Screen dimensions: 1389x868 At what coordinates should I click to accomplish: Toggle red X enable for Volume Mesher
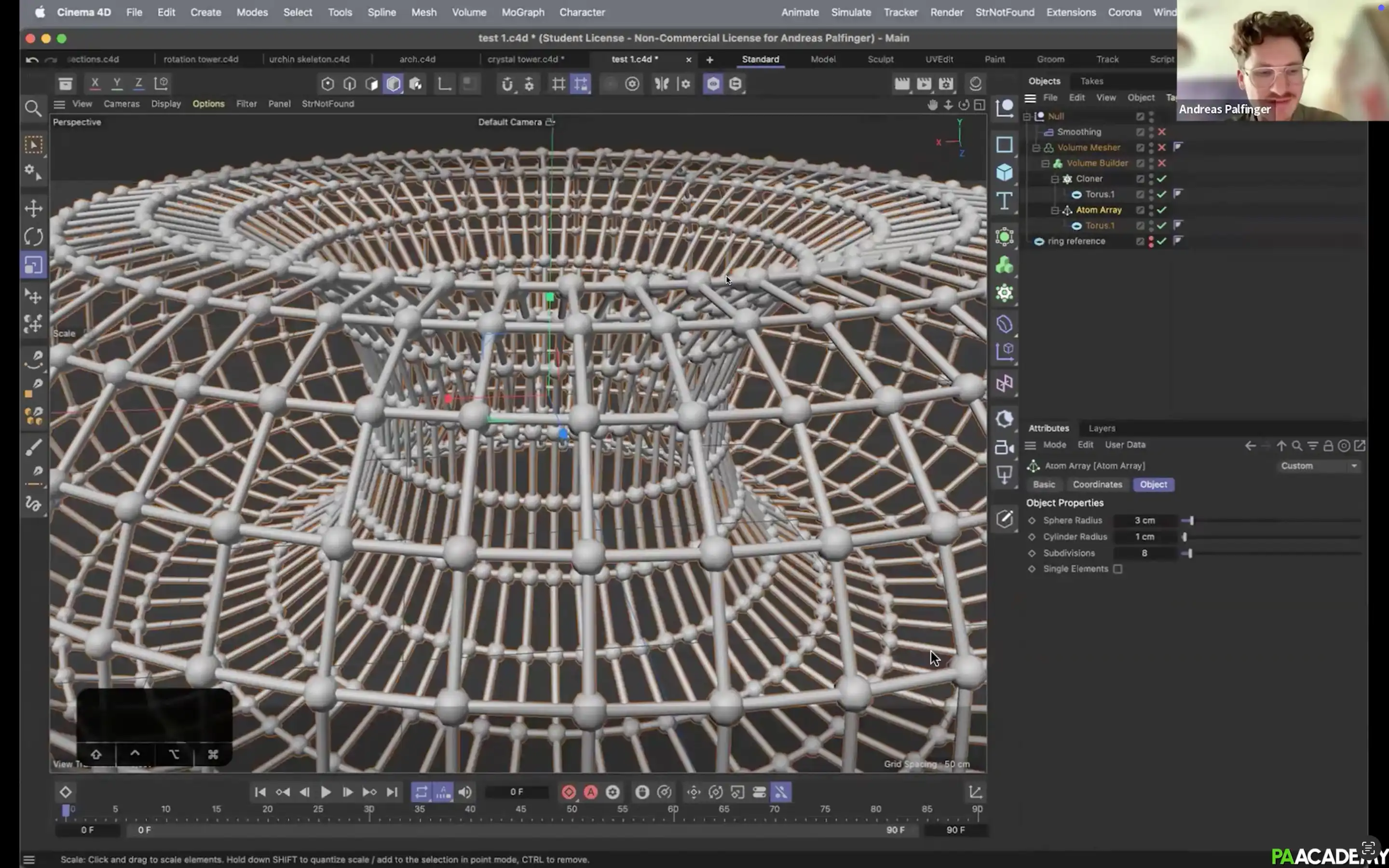pos(1161,148)
